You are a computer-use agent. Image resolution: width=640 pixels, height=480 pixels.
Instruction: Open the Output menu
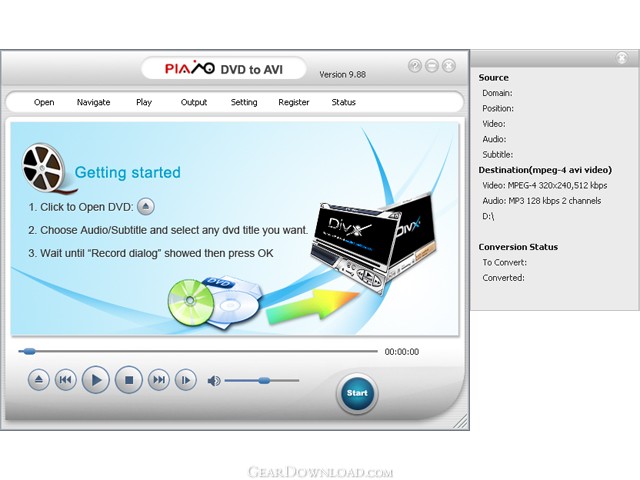[194, 102]
